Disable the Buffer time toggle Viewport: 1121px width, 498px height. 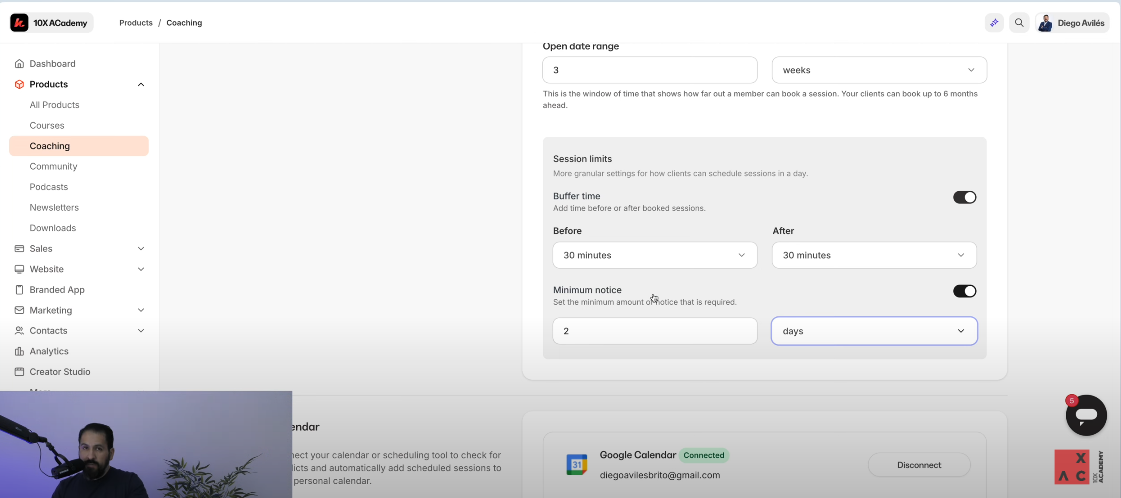[964, 197]
